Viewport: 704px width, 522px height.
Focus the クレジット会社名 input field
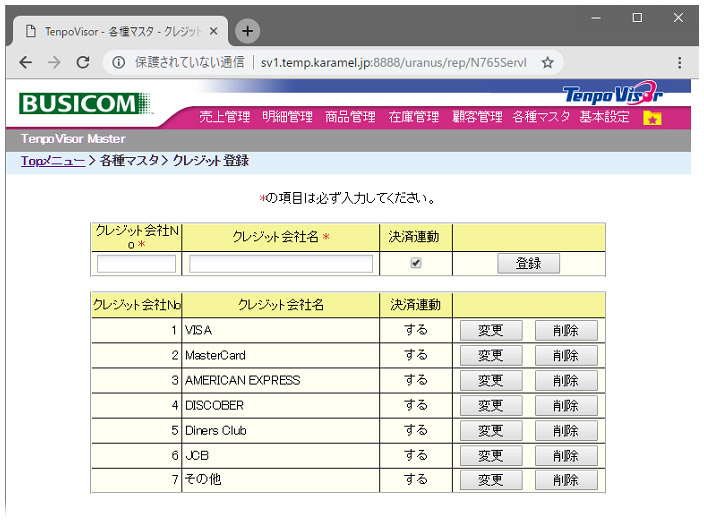coord(281,263)
